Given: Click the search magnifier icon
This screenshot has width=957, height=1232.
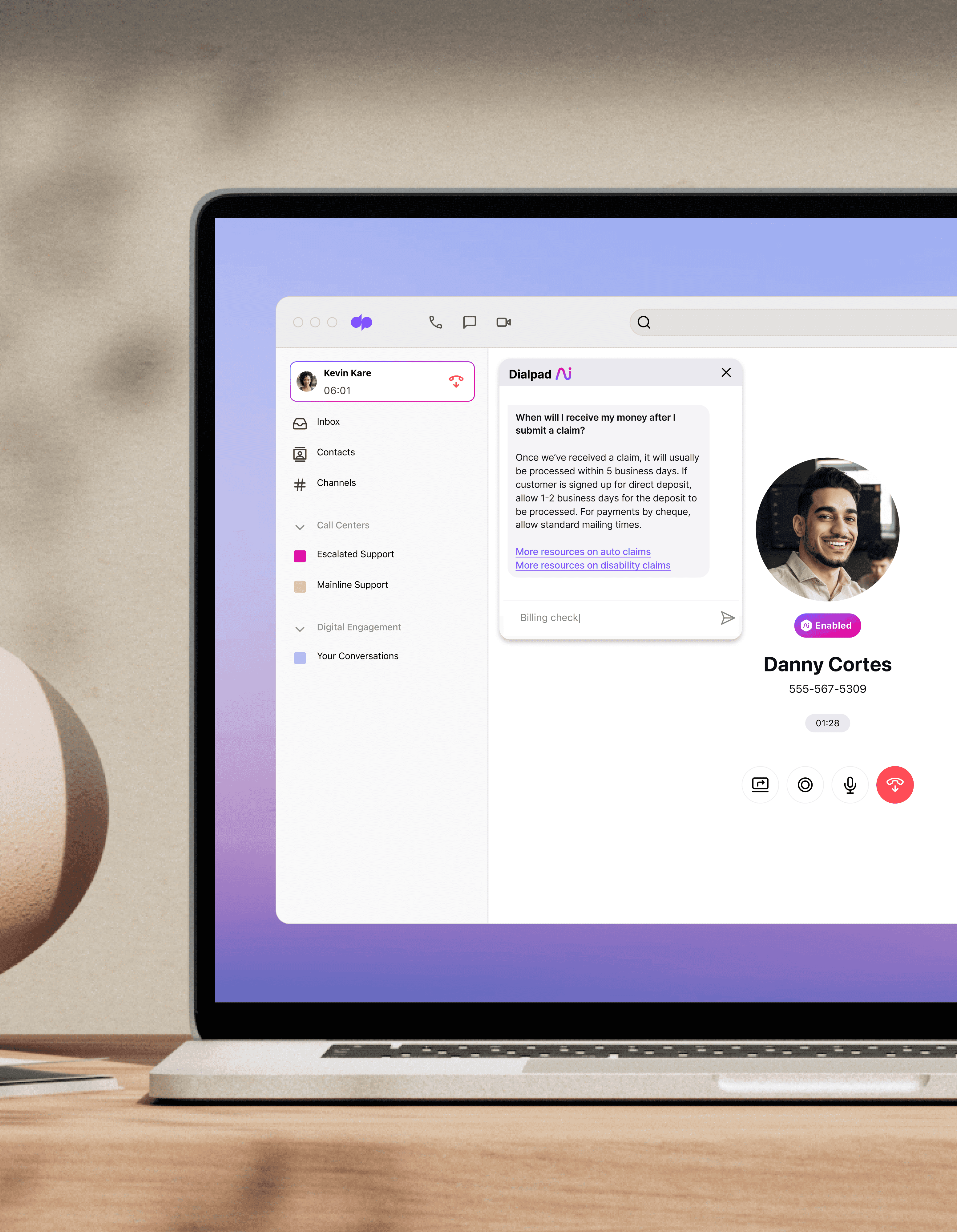Looking at the screenshot, I should [x=644, y=321].
